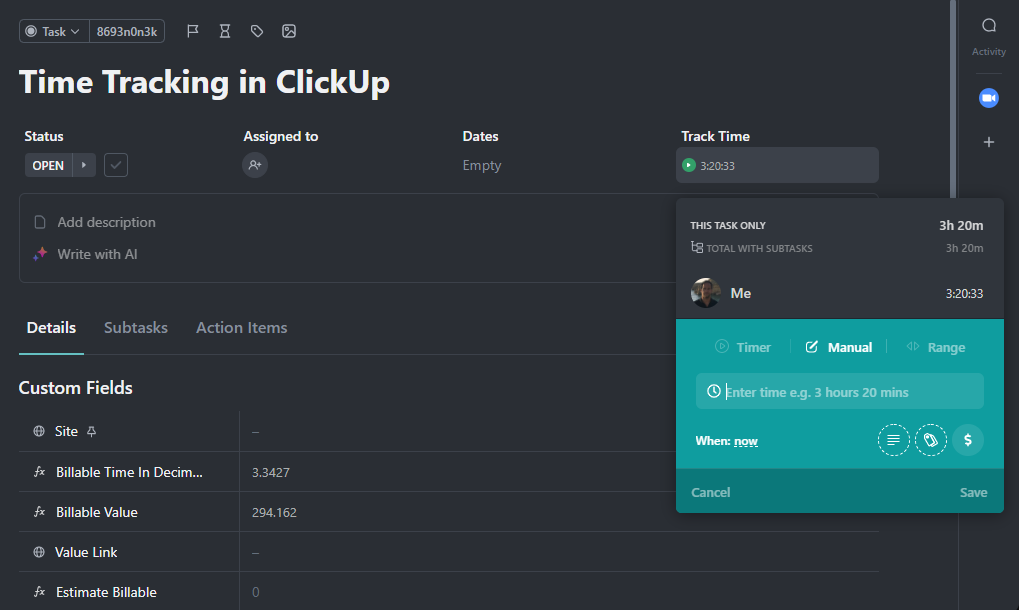This screenshot has height=610, width=1019.
Task: Click the OPEN status button
Action: point(48,165)
